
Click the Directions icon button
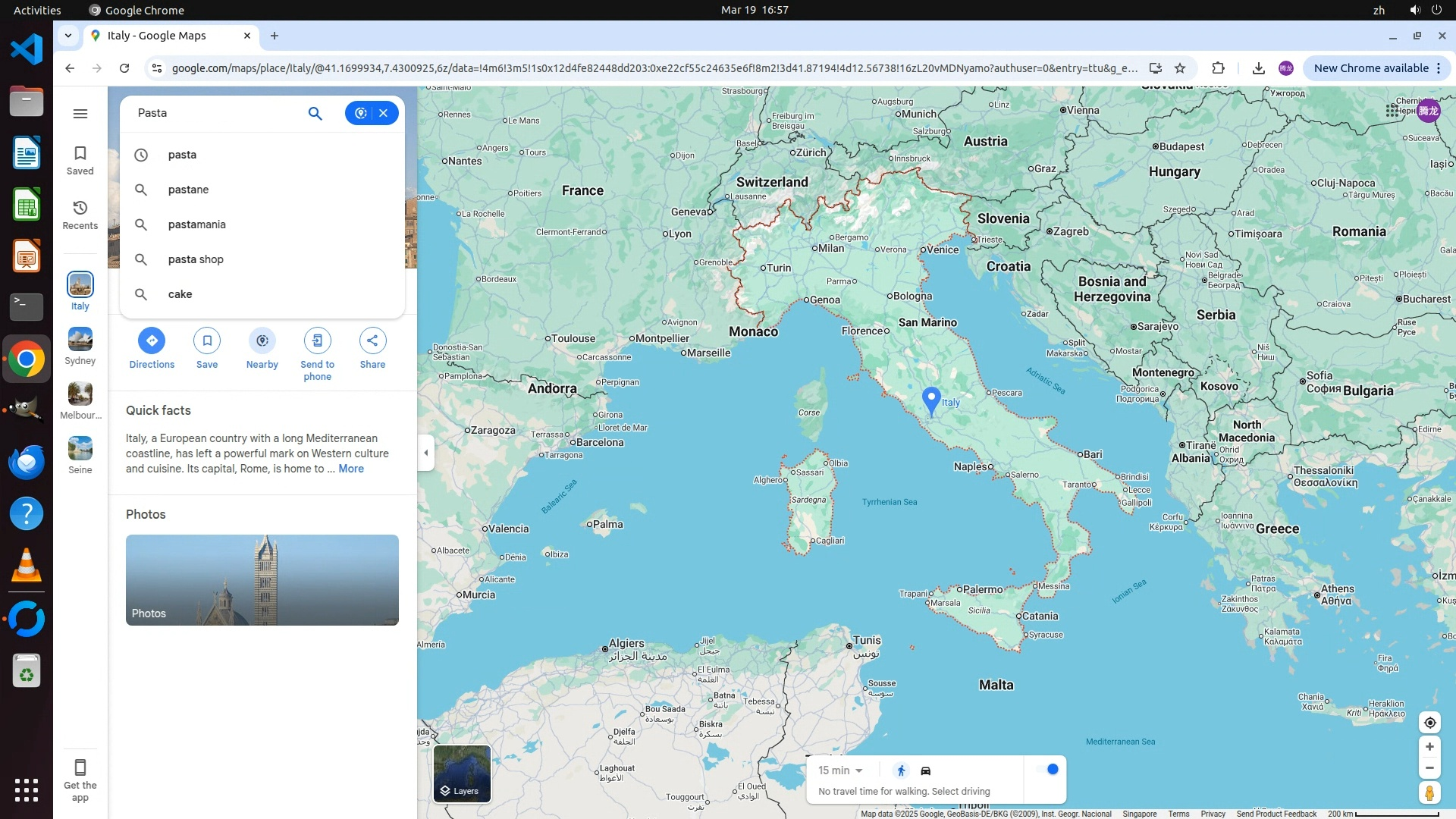[152, 340]
